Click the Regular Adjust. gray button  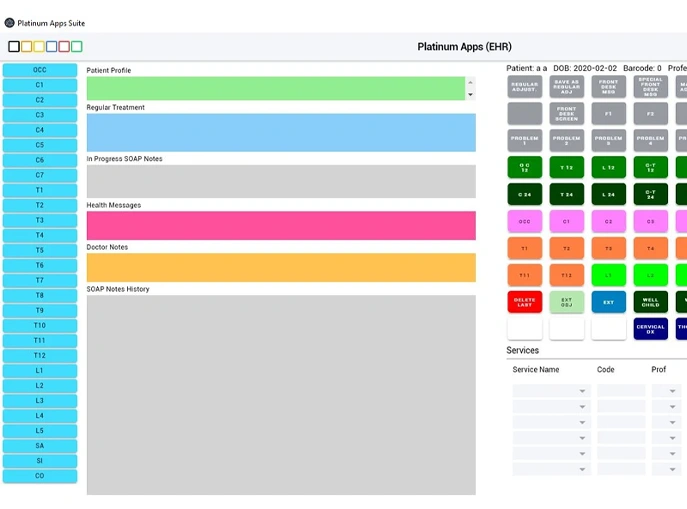pos(524,87)
